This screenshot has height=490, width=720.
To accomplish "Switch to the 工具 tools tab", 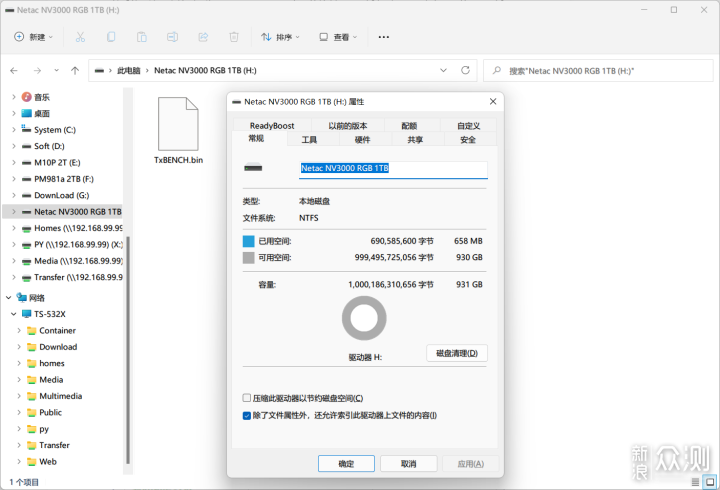I will coord(309,140).
